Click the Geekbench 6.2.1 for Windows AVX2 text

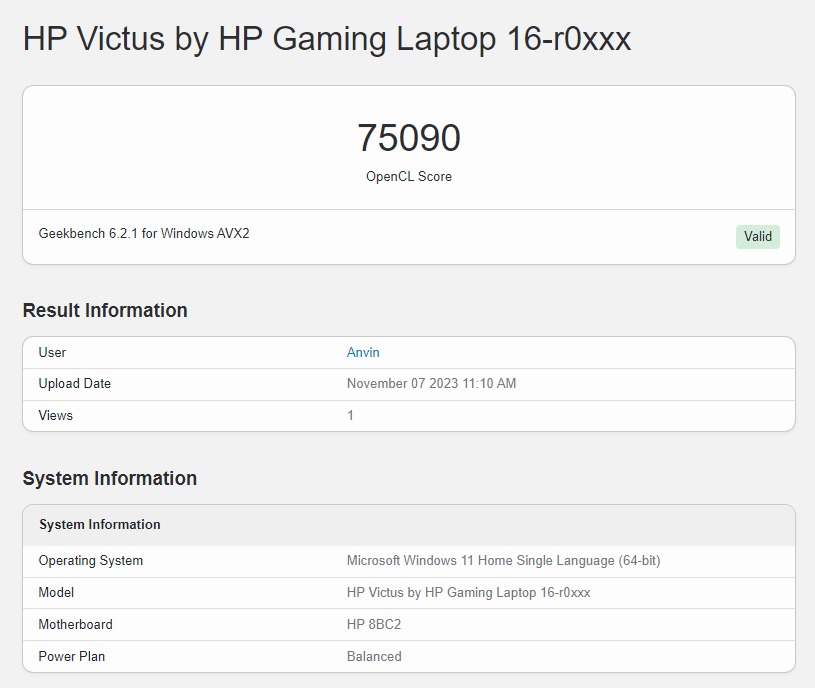144,234
